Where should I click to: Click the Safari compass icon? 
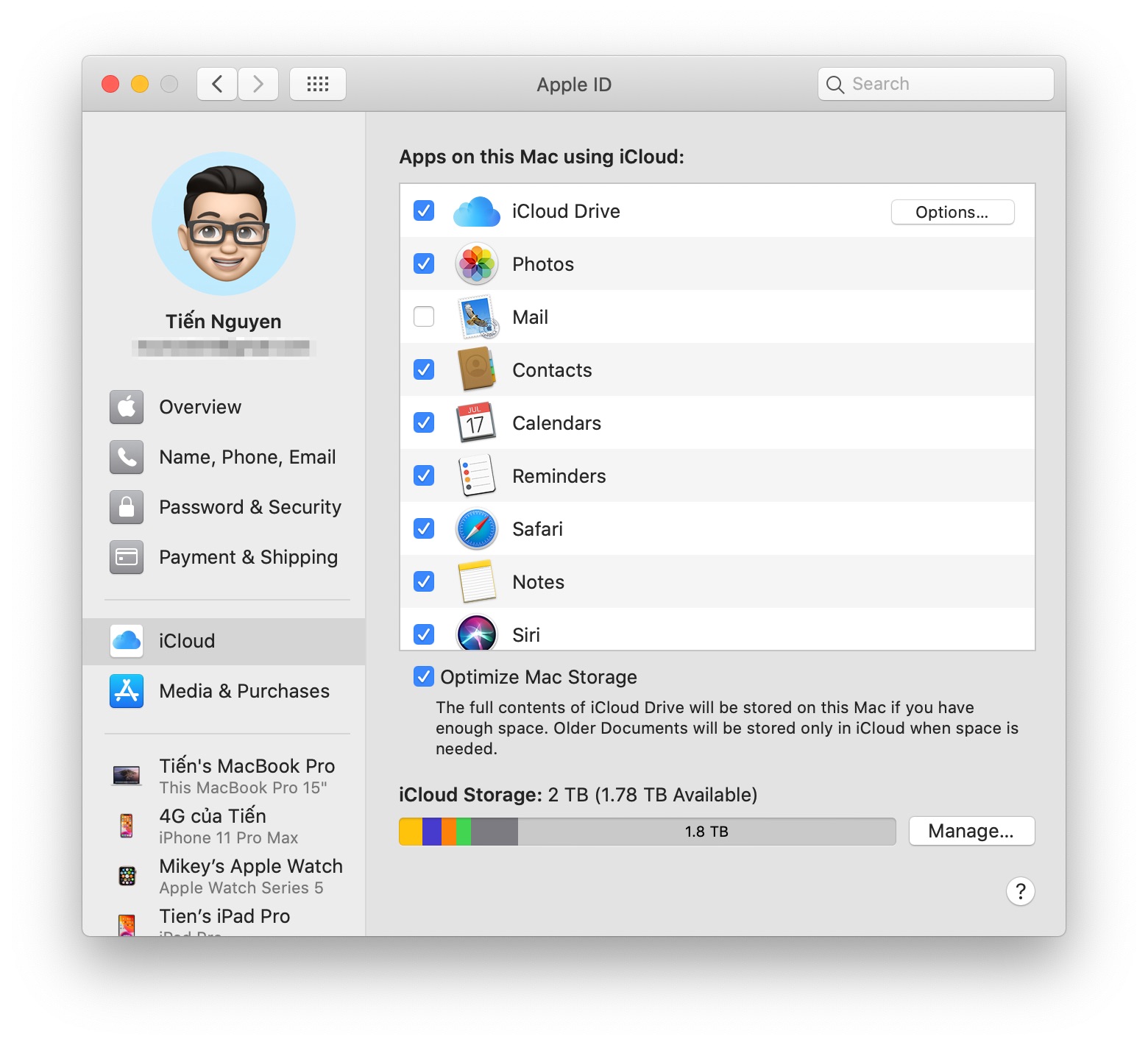pyautogui.click(x=477, y=529)
